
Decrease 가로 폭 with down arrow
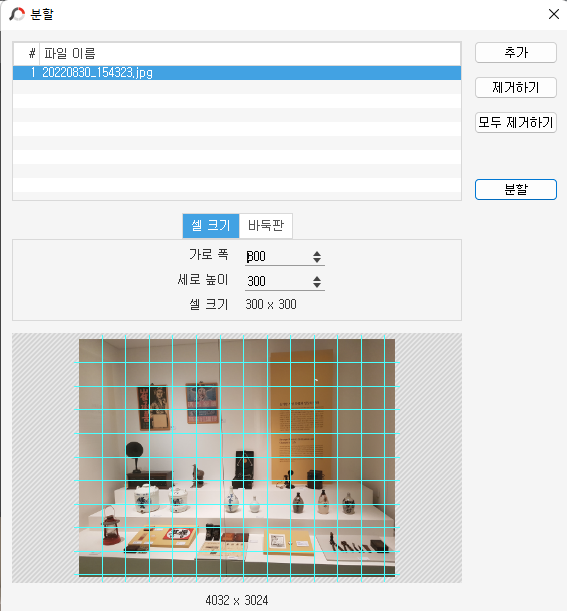click(x=317, y=260)
